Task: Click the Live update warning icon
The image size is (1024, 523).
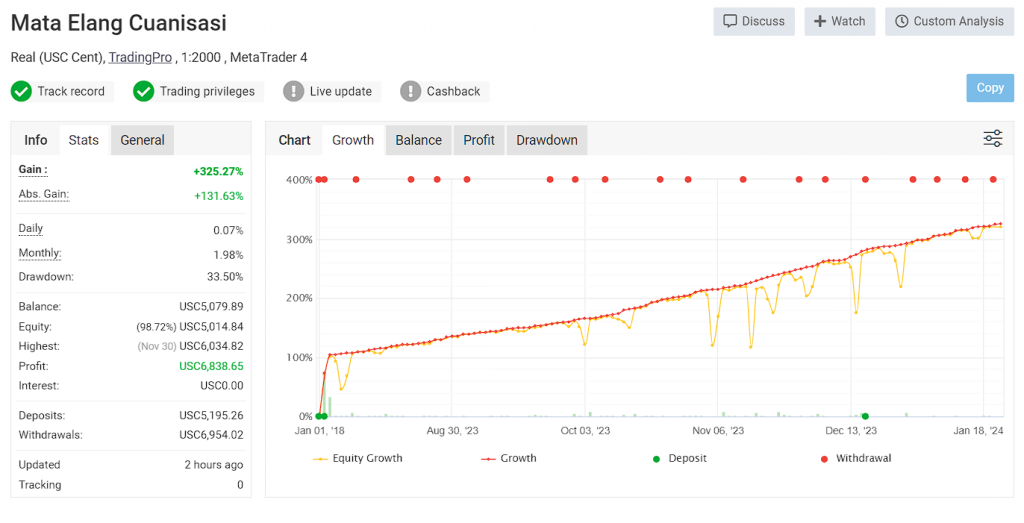Action: click(293, 91)
